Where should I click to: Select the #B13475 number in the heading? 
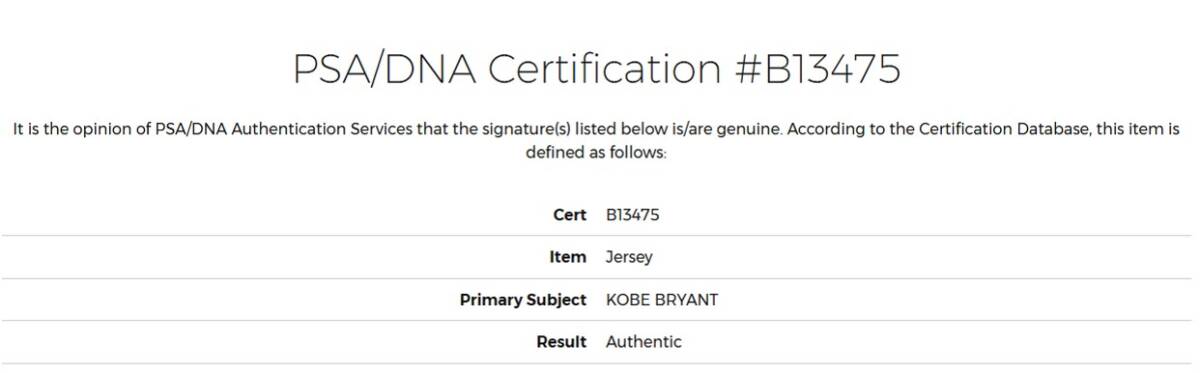817,67
